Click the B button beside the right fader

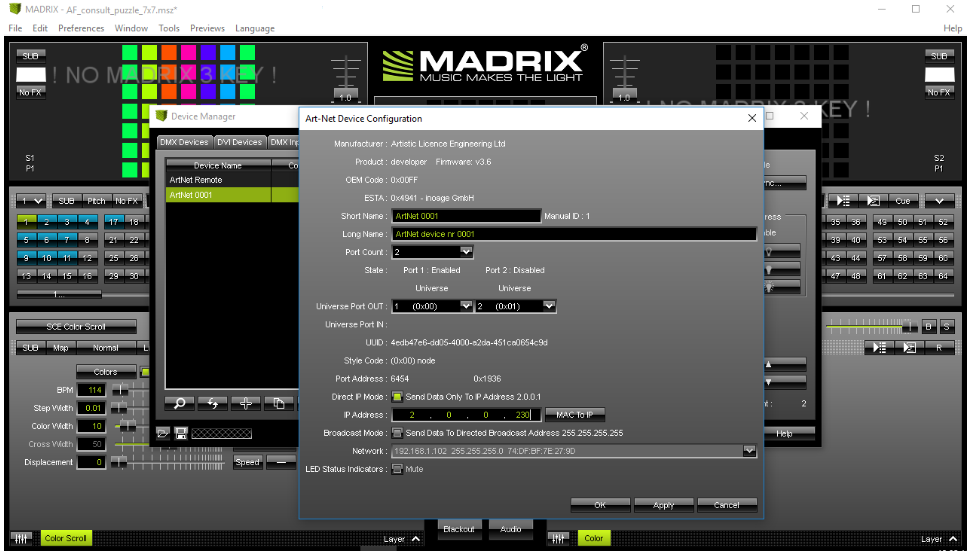click(928, 326)
